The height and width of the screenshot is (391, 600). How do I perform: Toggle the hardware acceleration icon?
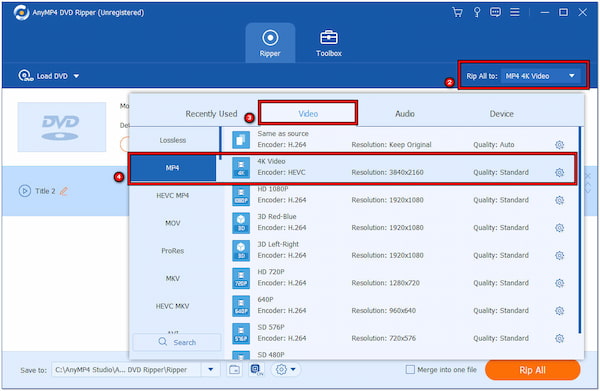(x=257, y=370)
